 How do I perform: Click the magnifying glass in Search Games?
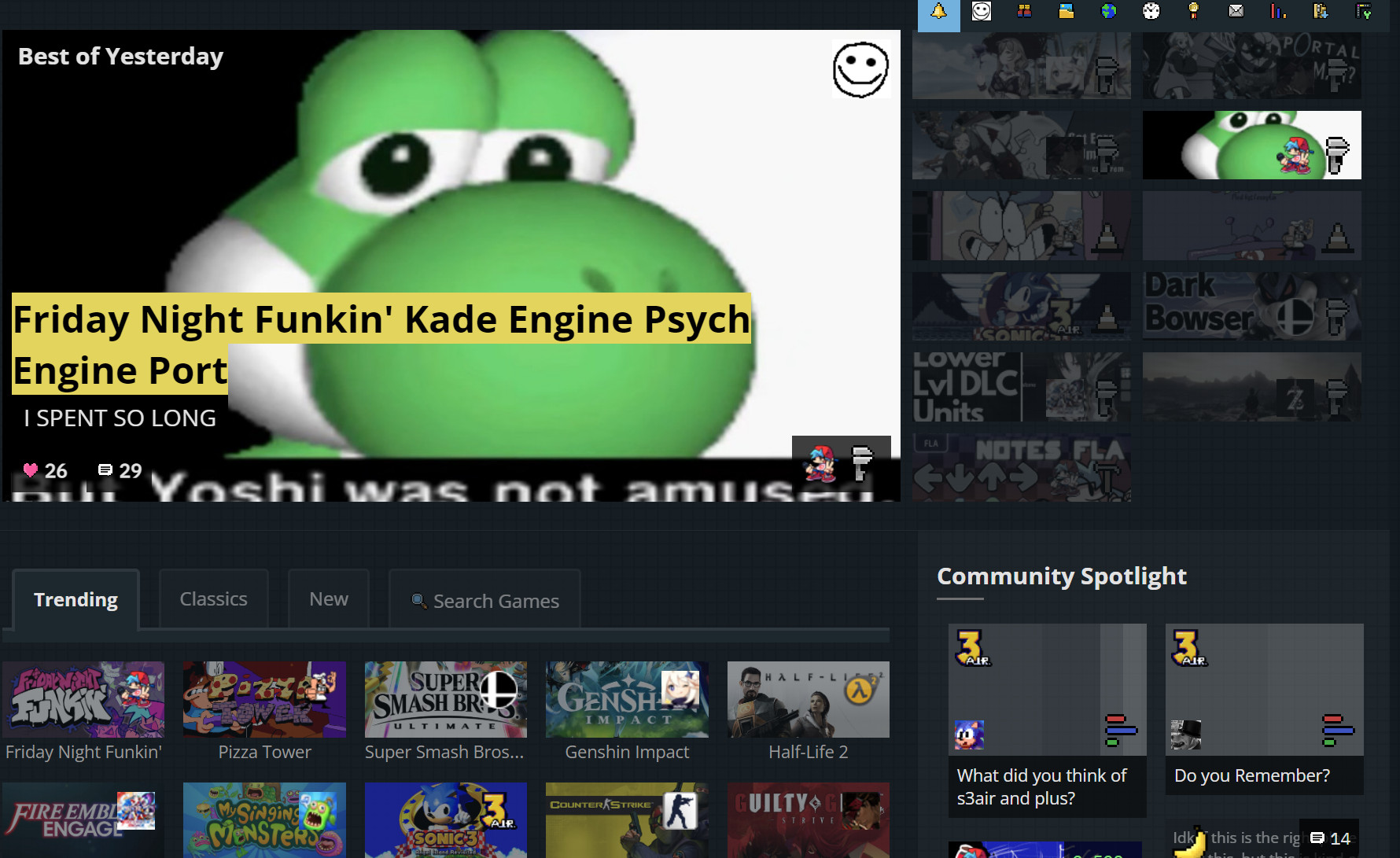[x=418, y=600]
